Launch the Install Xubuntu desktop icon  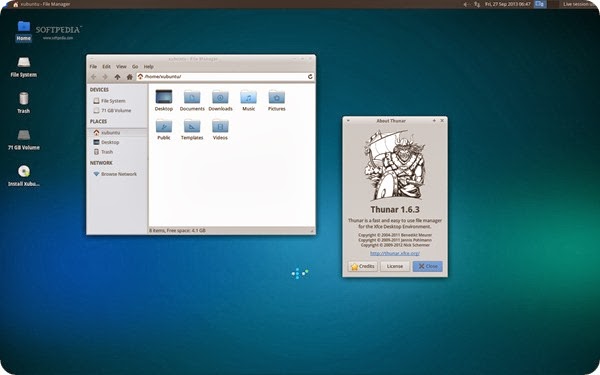[x=23, y=176]
